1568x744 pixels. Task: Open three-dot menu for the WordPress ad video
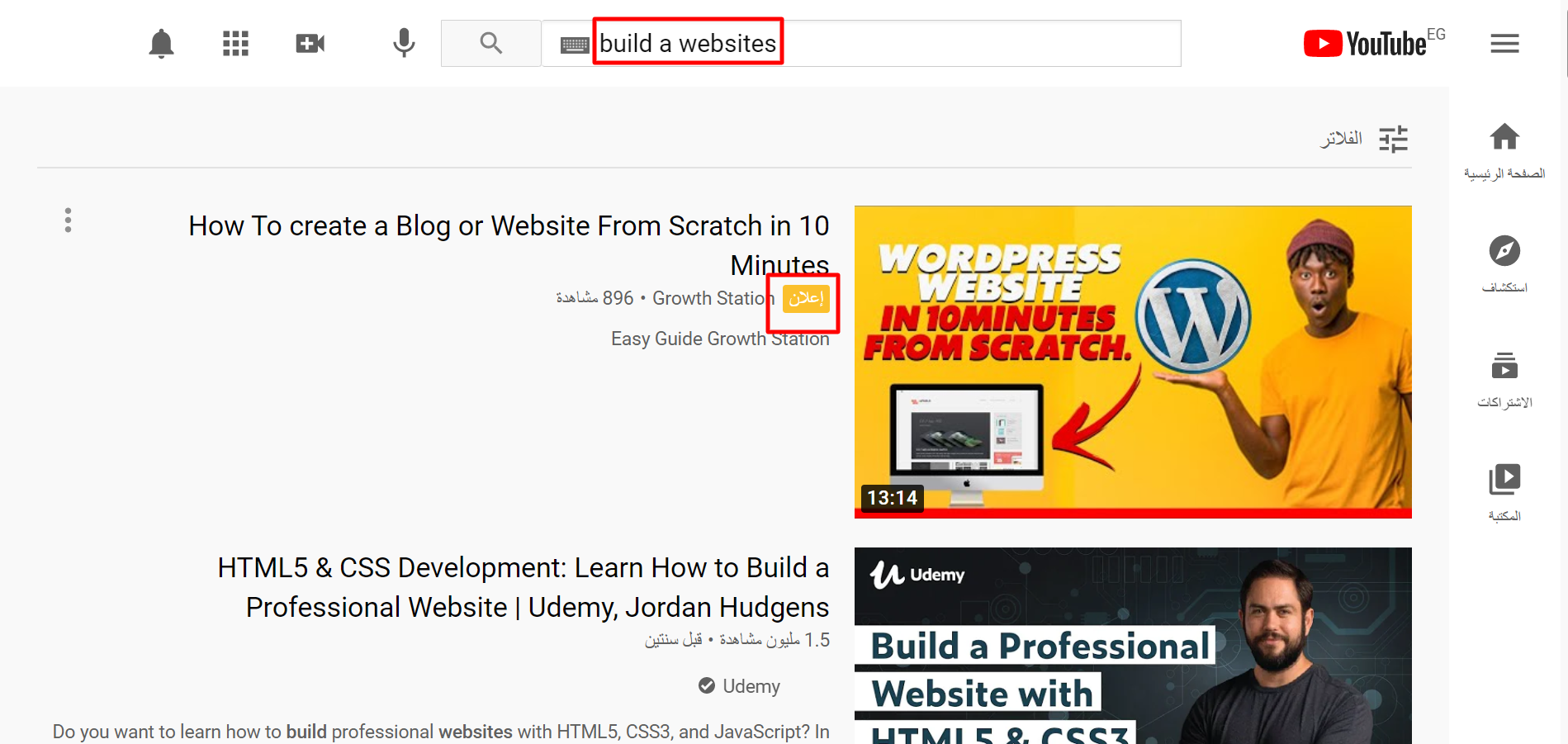(68, 220)
